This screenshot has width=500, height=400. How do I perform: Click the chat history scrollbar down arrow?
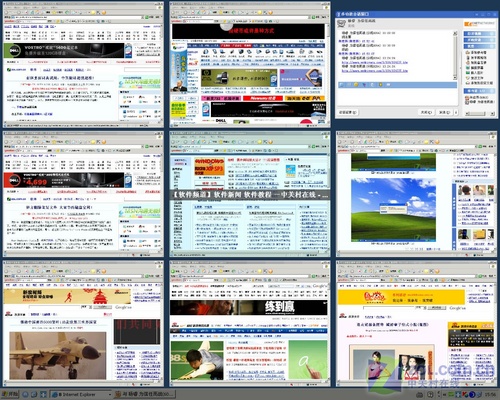tap(455, 78)
